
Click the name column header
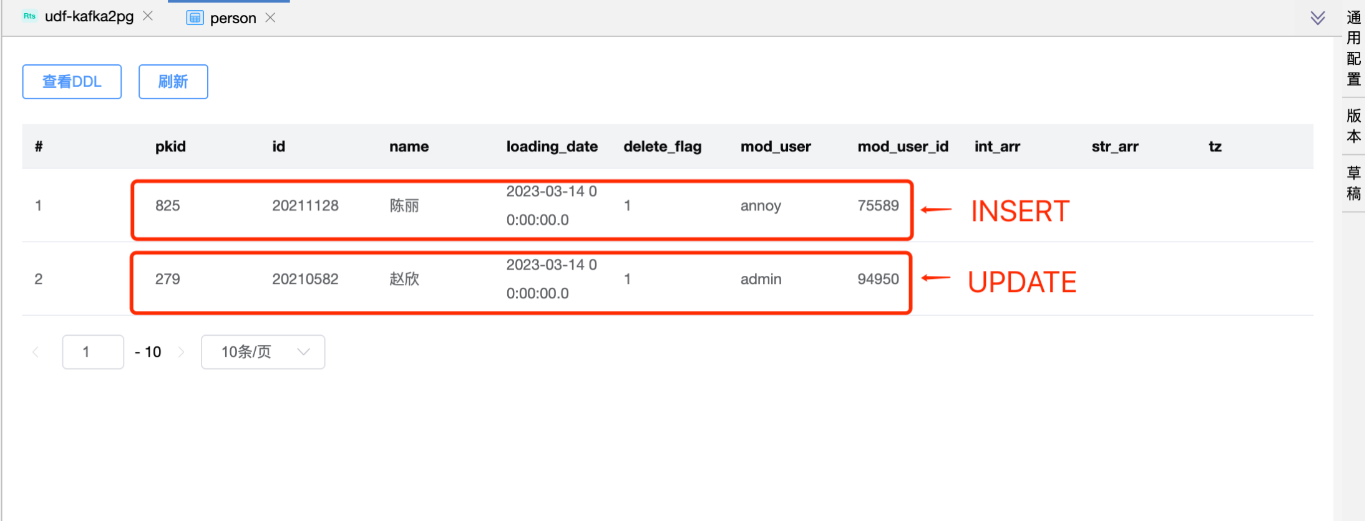(x=409, y=146)
